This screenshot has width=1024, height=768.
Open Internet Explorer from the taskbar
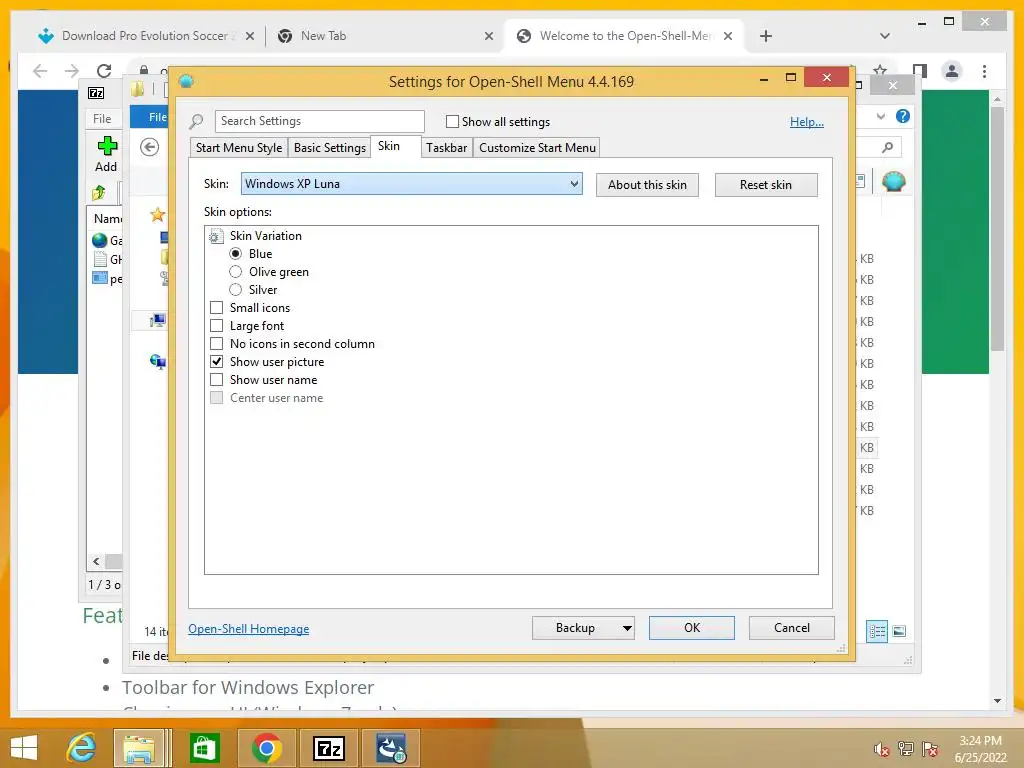pos(82,748)
